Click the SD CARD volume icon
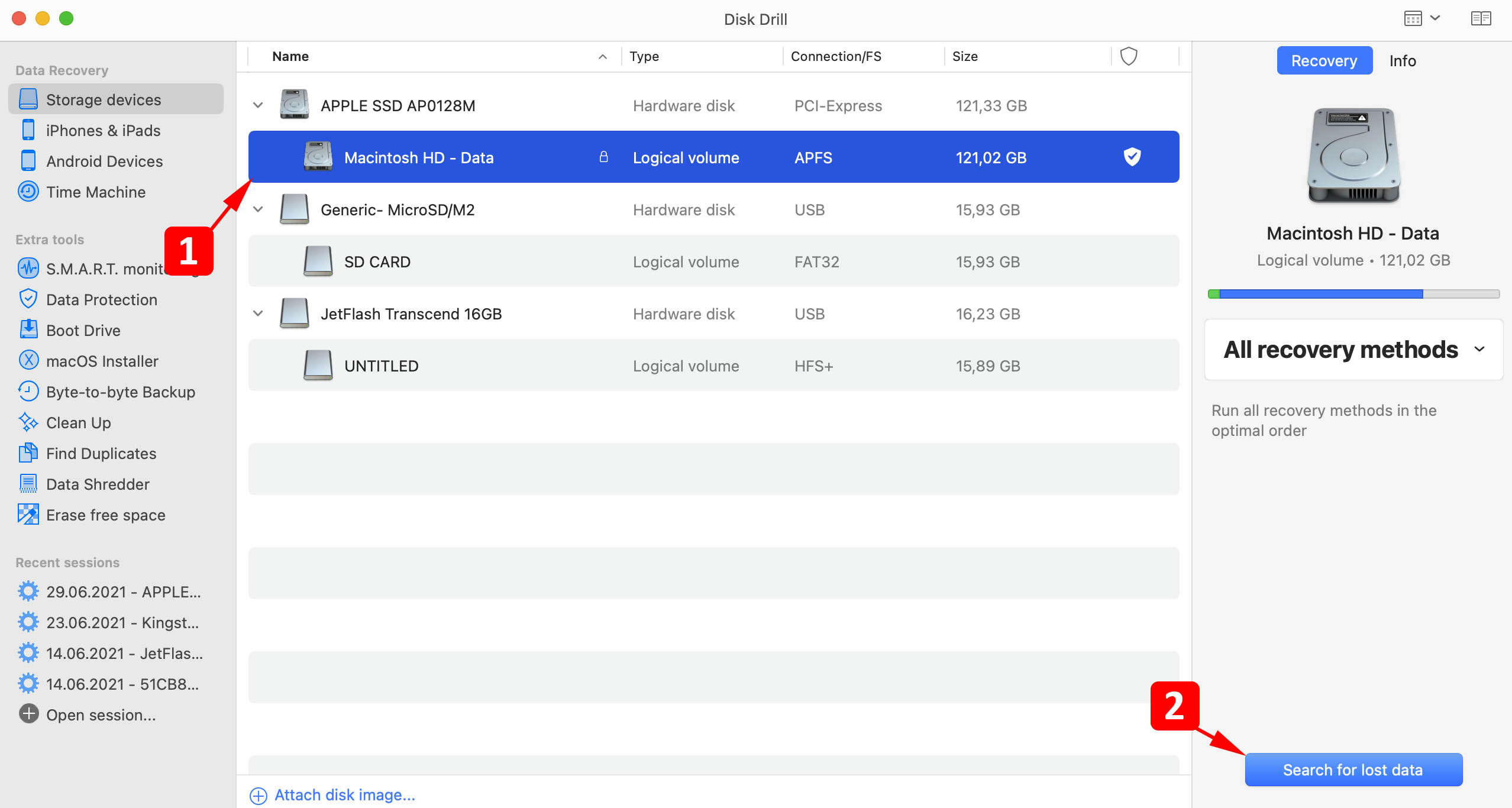Screen dimensions: 1512x808 [318, 261]
